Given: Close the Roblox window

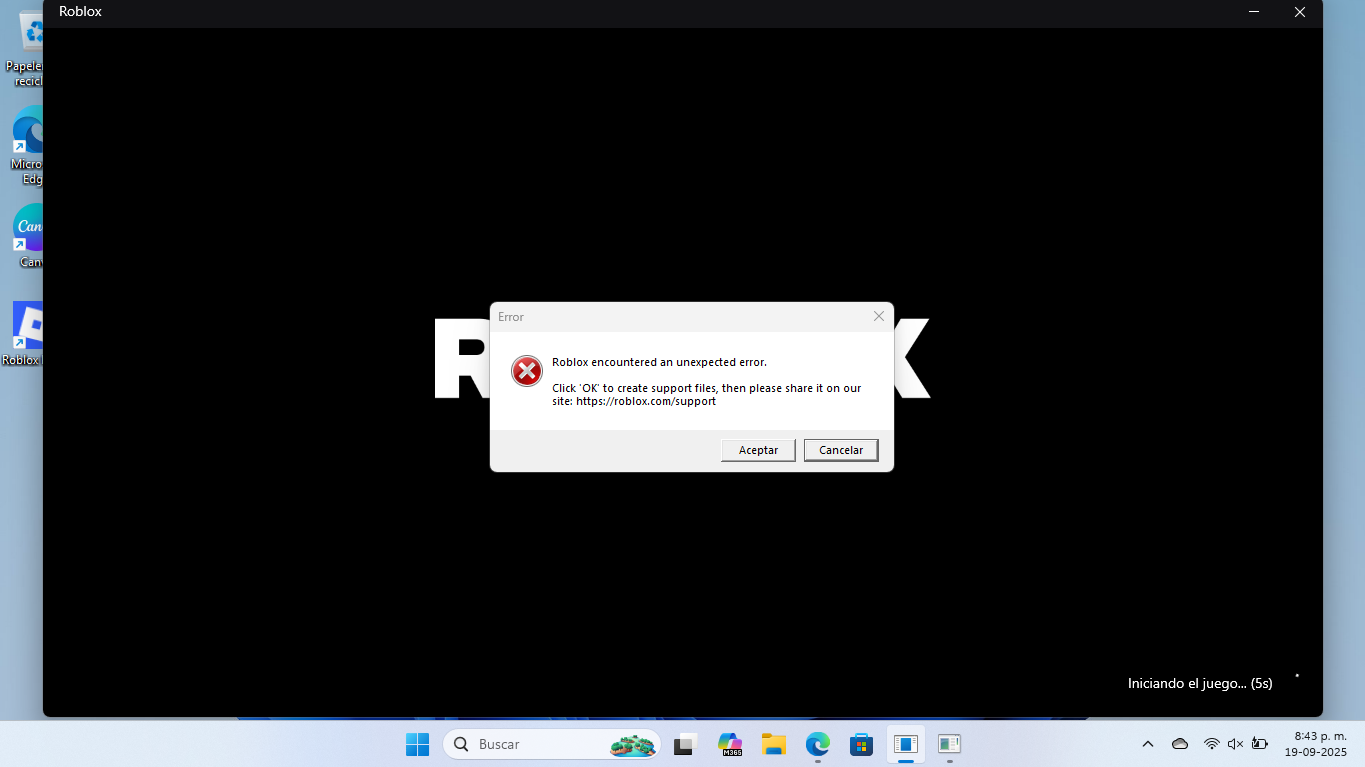Looking at the screenshot, I should point(1300,12).
